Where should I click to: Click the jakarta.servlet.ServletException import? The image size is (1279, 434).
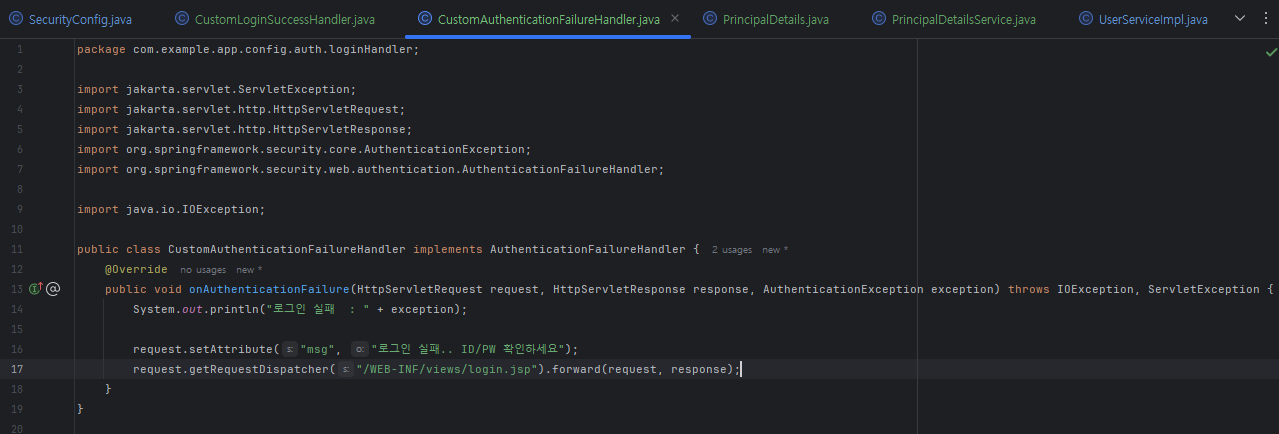[216, 89]
